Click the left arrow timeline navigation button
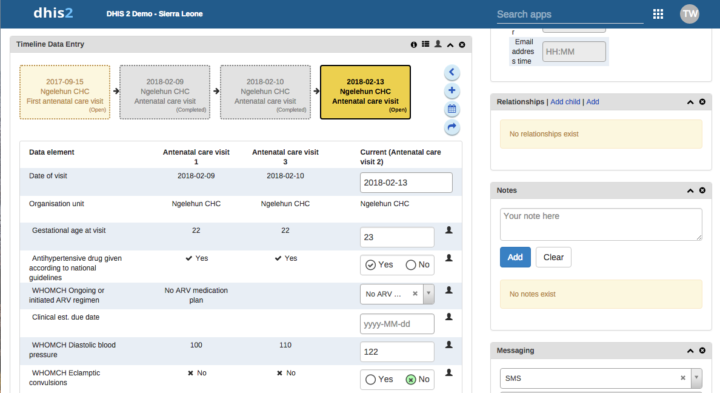The height and width of the screenshot is (393, 720). 452,72
